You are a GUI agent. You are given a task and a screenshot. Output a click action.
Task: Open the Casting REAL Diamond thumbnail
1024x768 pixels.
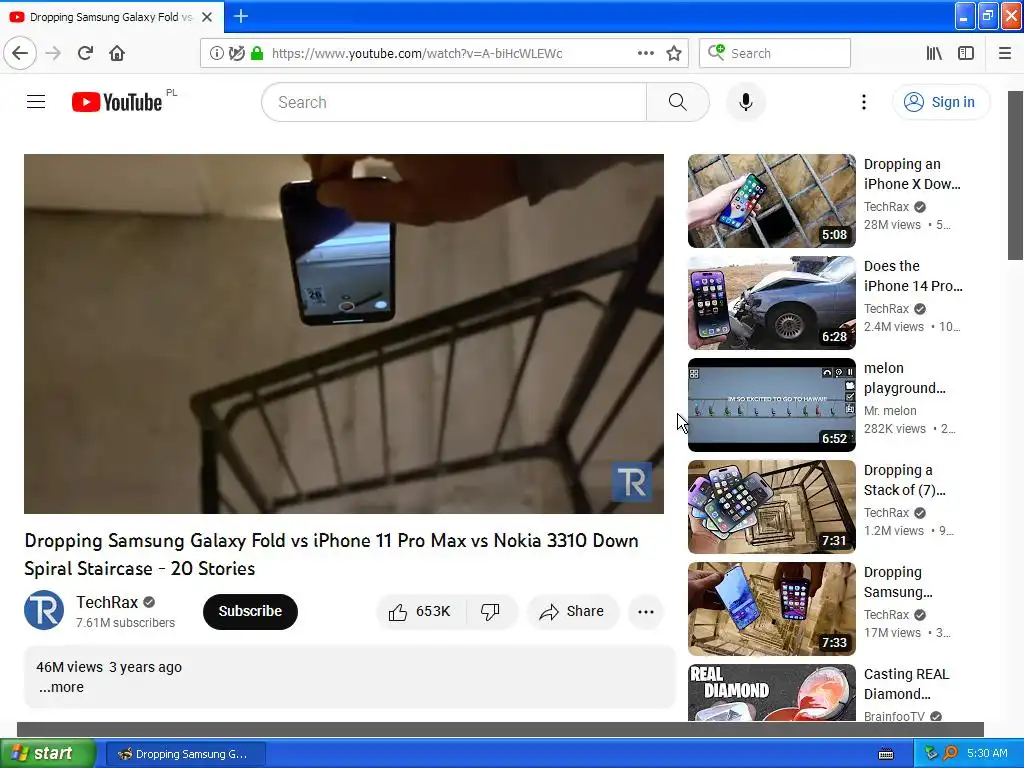(x=771, y=692)
